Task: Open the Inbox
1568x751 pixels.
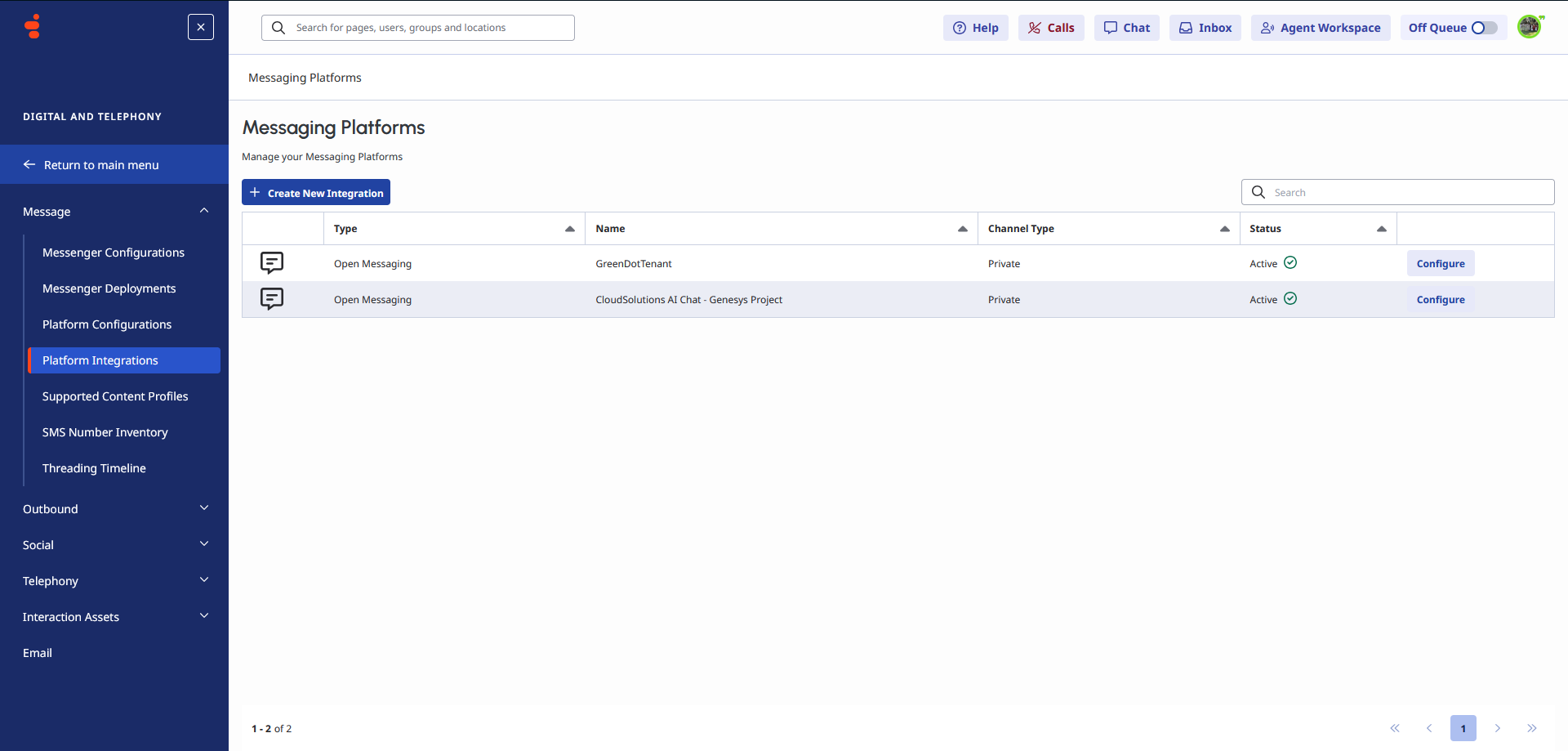Action: coord(1205,27)
